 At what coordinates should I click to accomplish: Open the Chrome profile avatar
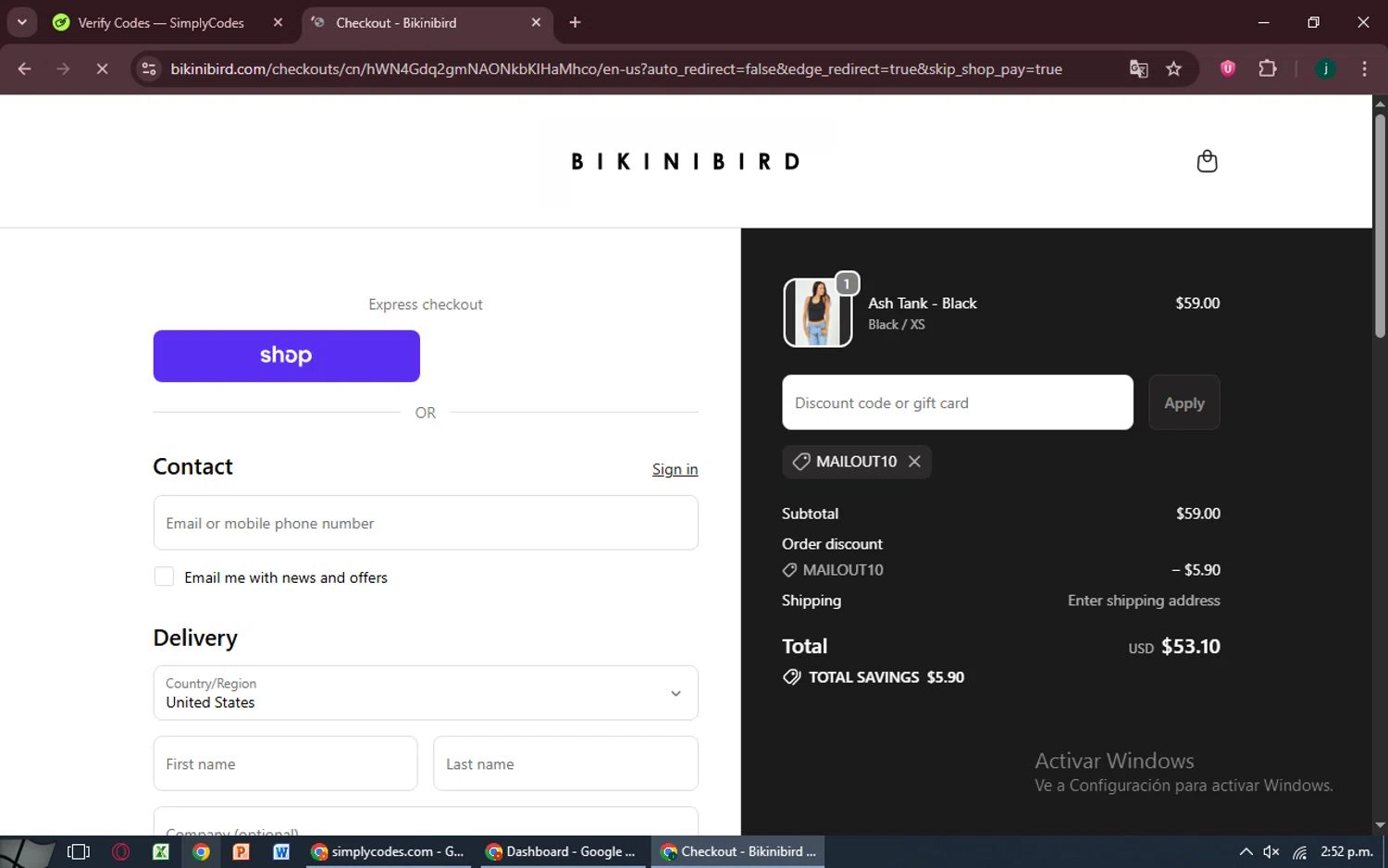tap(1325, 68)
